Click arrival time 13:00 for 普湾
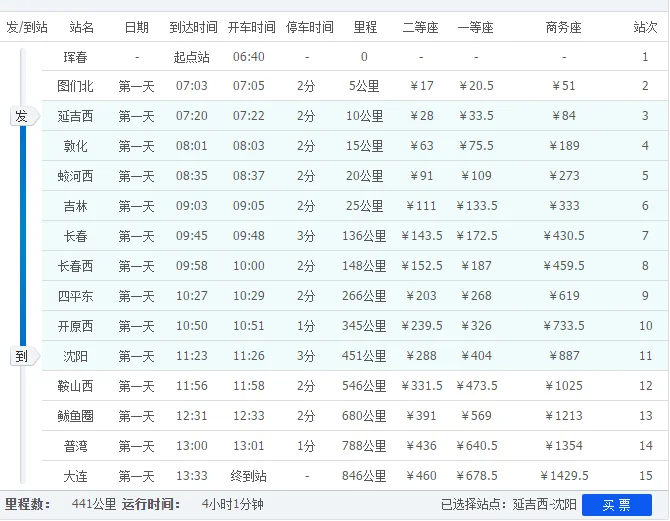The width and height of the screenshot is (670, 521). coord(191,446)
